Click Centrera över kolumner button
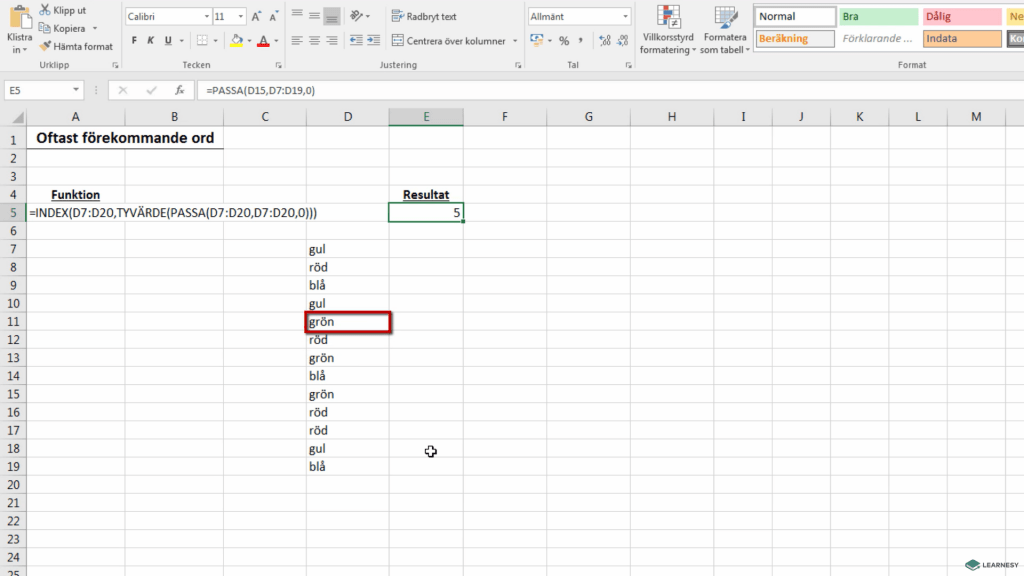Viewport: 1024px width, 576px height. point(455,41)
